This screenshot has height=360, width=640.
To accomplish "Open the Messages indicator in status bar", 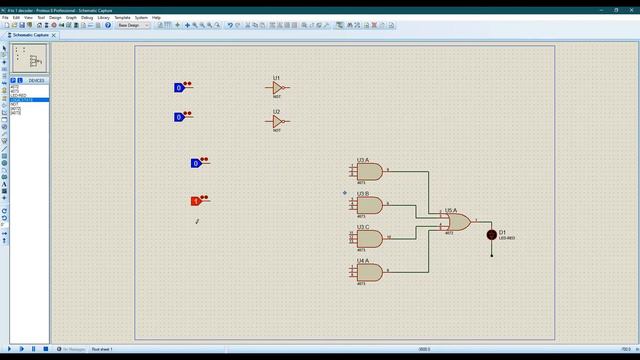I will point(71,349).
